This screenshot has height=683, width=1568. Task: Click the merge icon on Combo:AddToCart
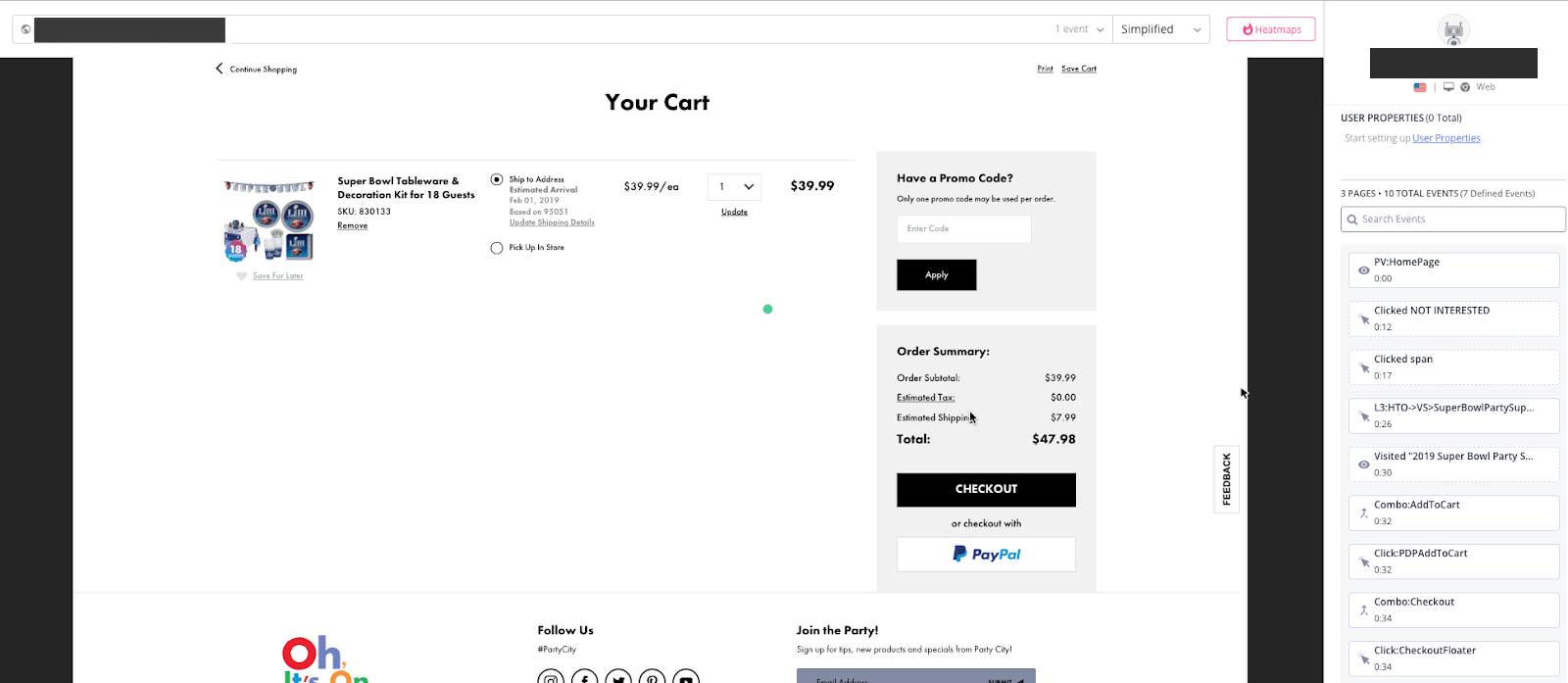1363,512
